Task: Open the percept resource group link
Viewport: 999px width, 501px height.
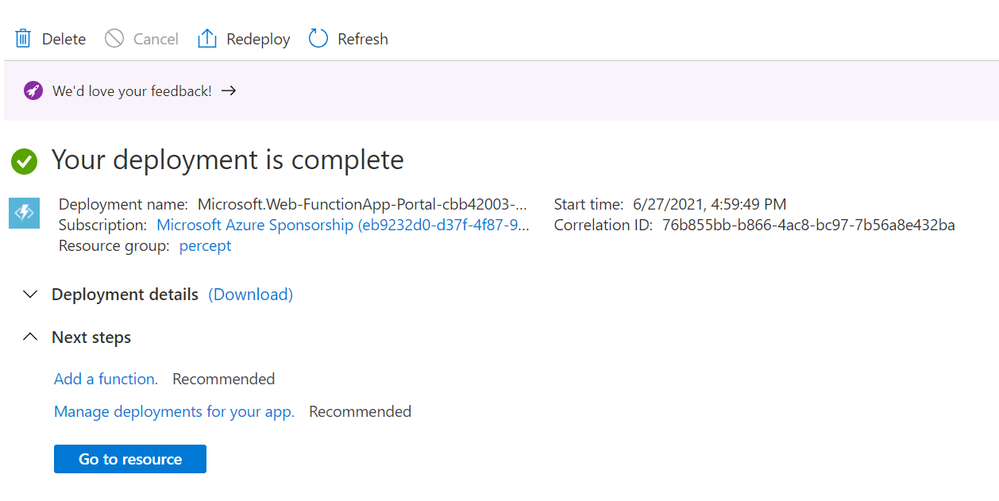Action: (205, 246)
